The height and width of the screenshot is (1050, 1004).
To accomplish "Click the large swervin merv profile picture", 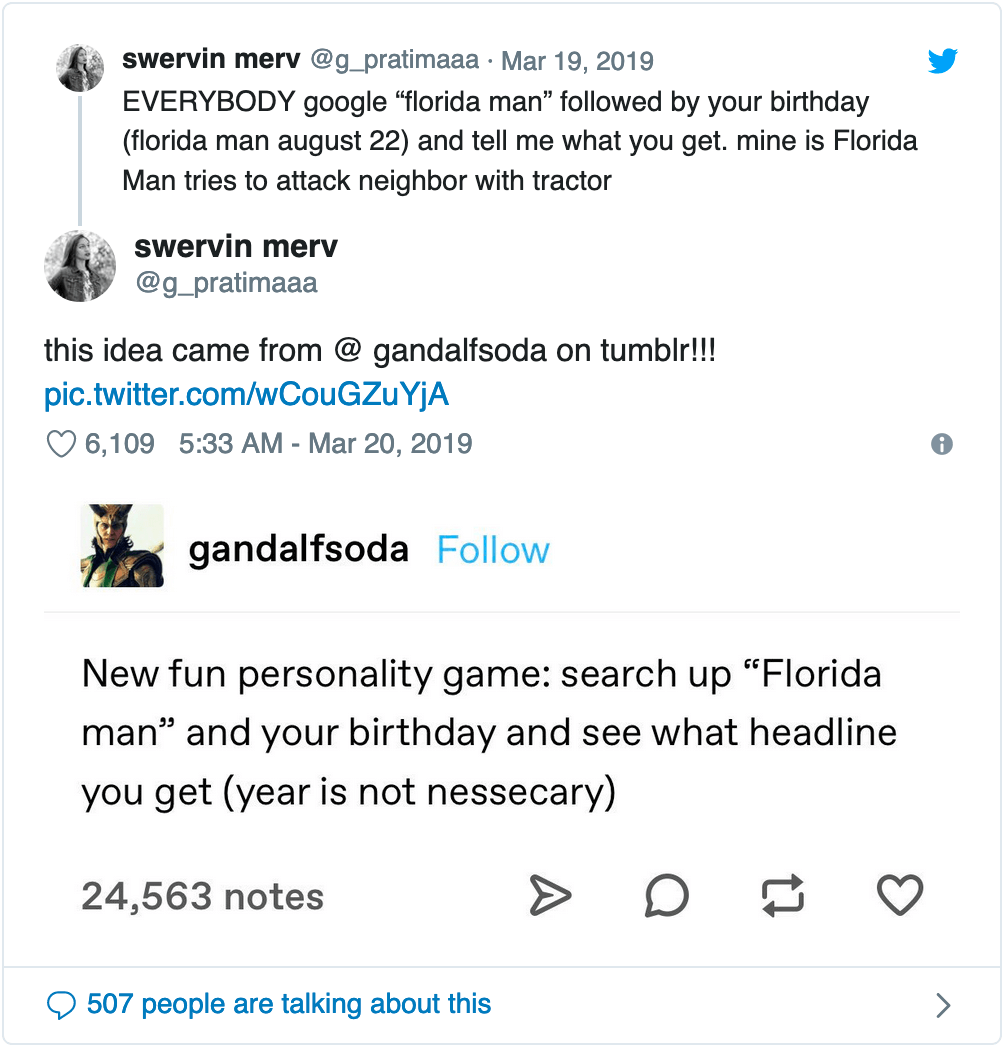I will [x=80, y=266].
